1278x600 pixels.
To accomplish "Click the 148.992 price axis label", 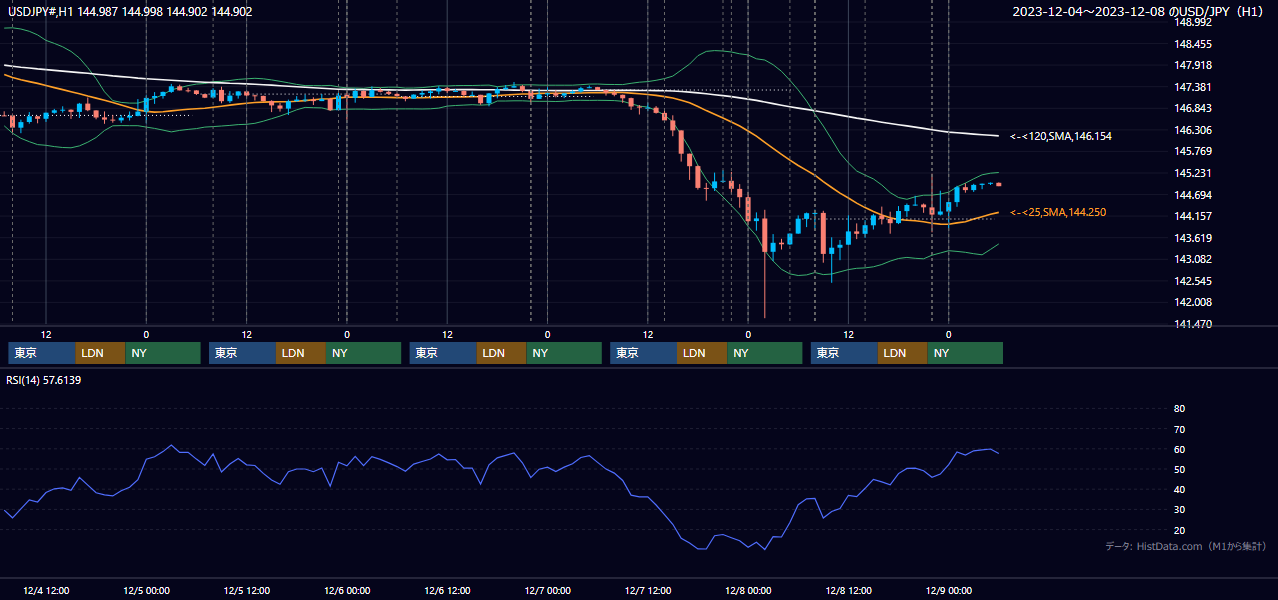I will tap(1193, 22).
